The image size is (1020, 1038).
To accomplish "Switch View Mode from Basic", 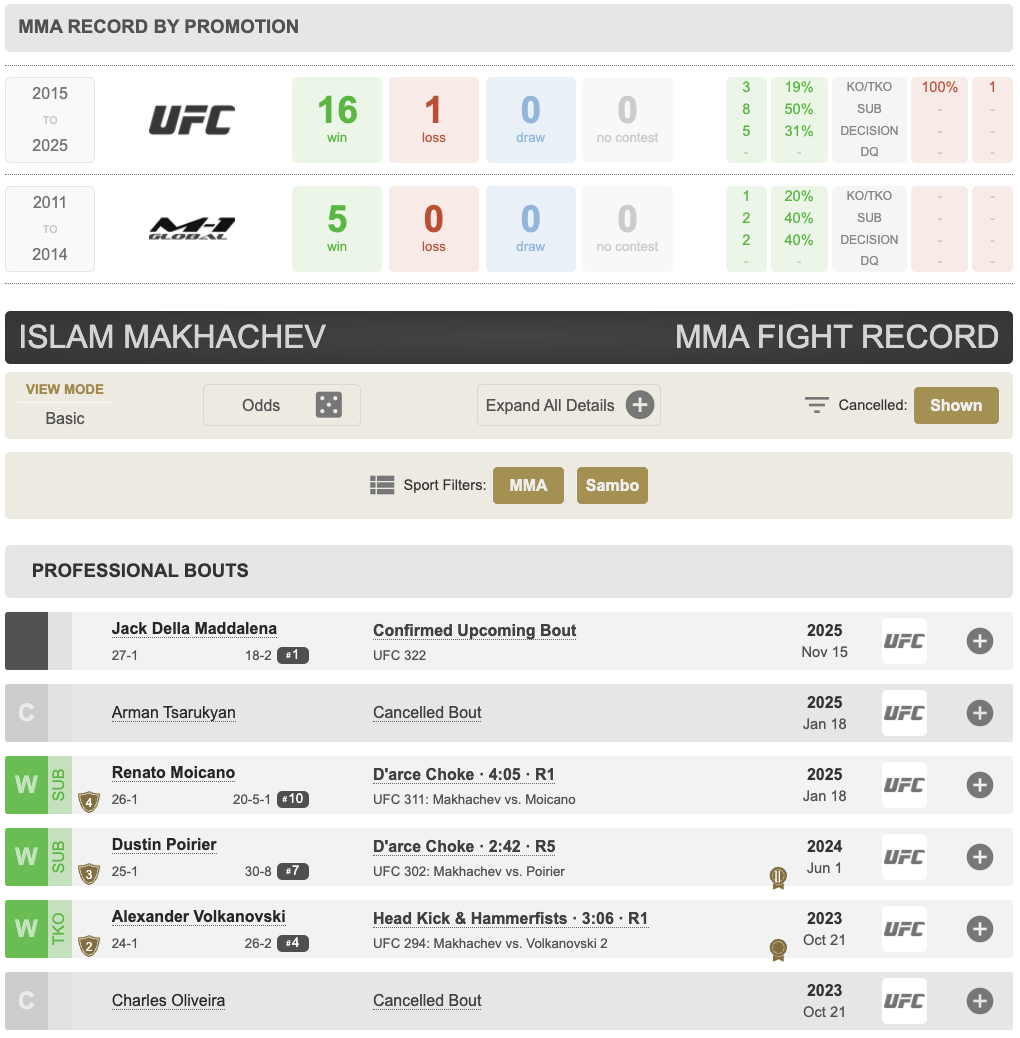I will click(65, 418).
